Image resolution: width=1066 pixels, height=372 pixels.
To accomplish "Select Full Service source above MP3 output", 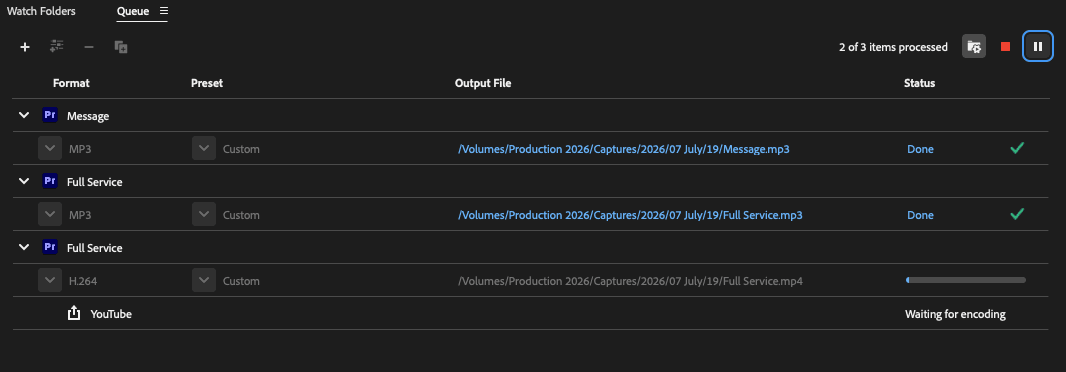I will pyautogui.click(x=94, y=182).
